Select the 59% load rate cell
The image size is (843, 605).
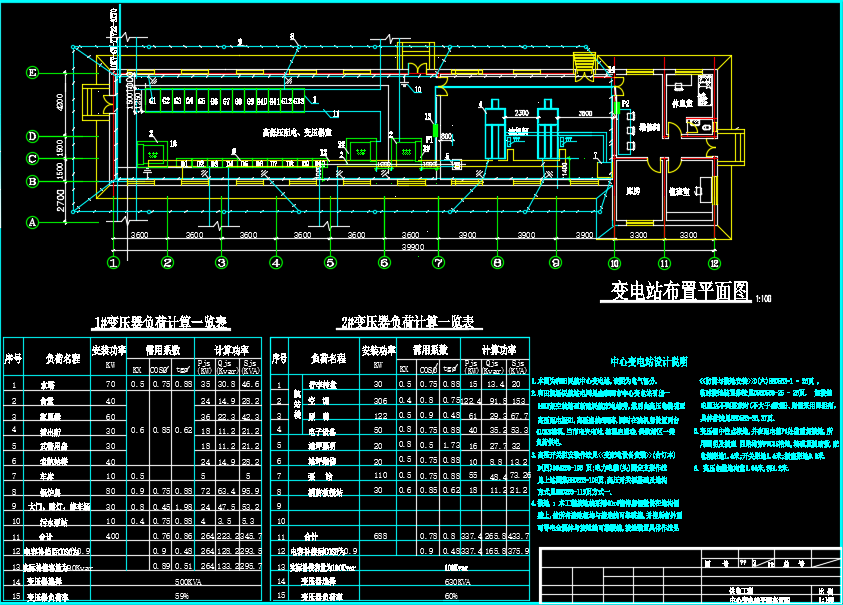(x=182, y=596)
